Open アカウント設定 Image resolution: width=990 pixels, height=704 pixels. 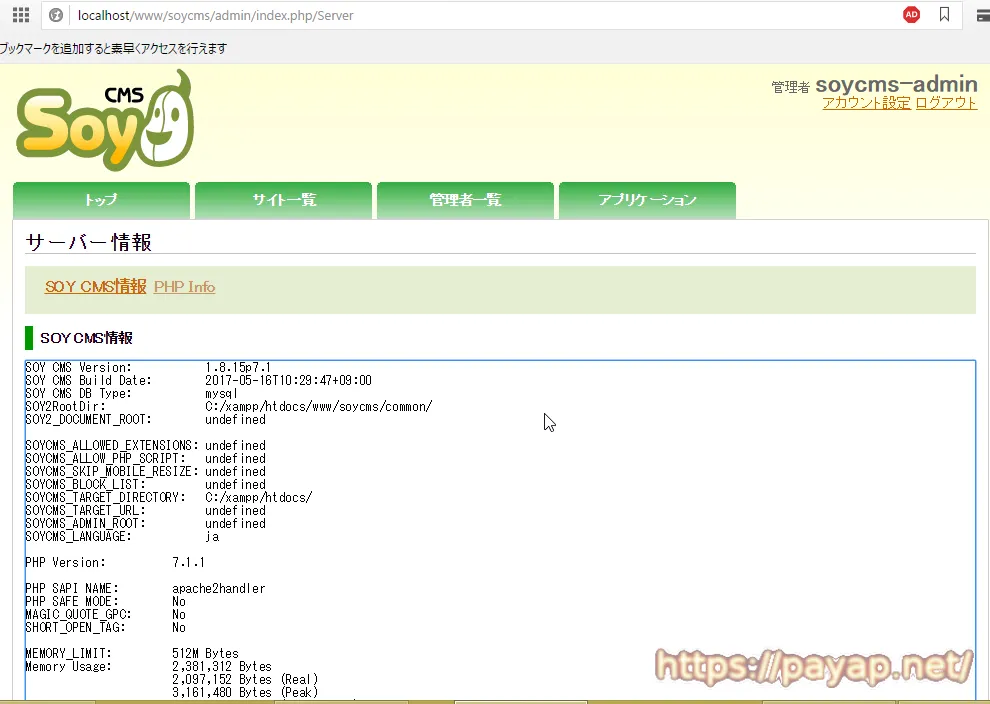865,102
